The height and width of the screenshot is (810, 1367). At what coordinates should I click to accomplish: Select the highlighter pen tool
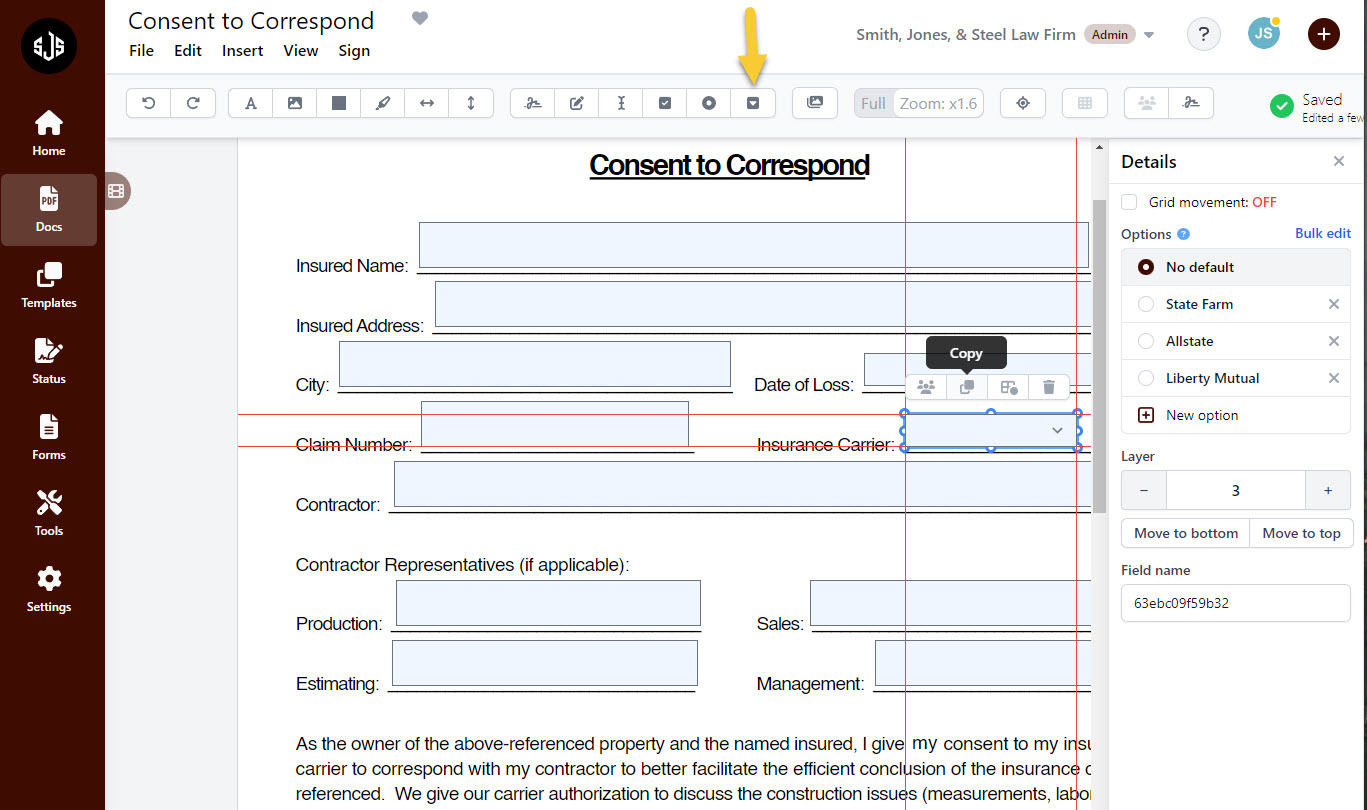pyautogui.click(x=382, y=103)
